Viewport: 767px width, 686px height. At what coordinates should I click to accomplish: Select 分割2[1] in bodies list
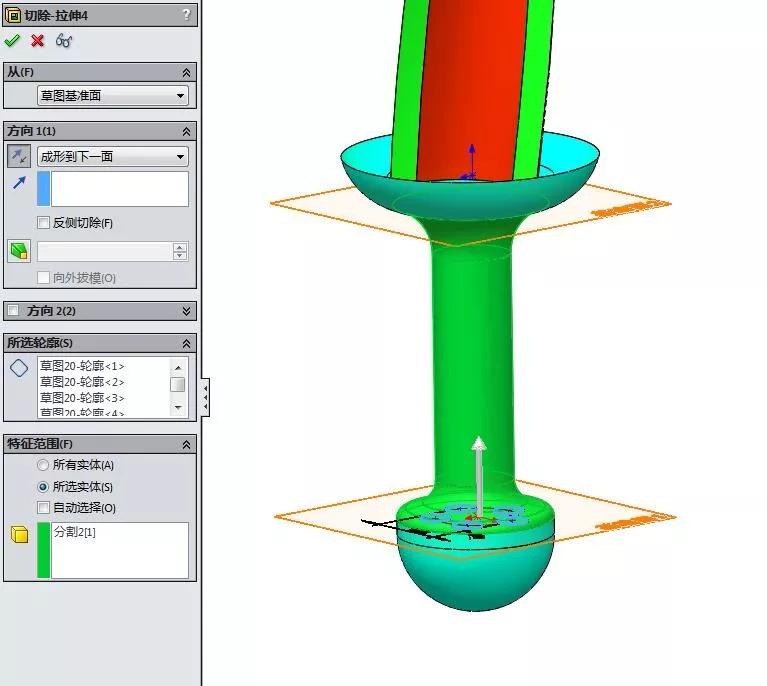(75, 531)
